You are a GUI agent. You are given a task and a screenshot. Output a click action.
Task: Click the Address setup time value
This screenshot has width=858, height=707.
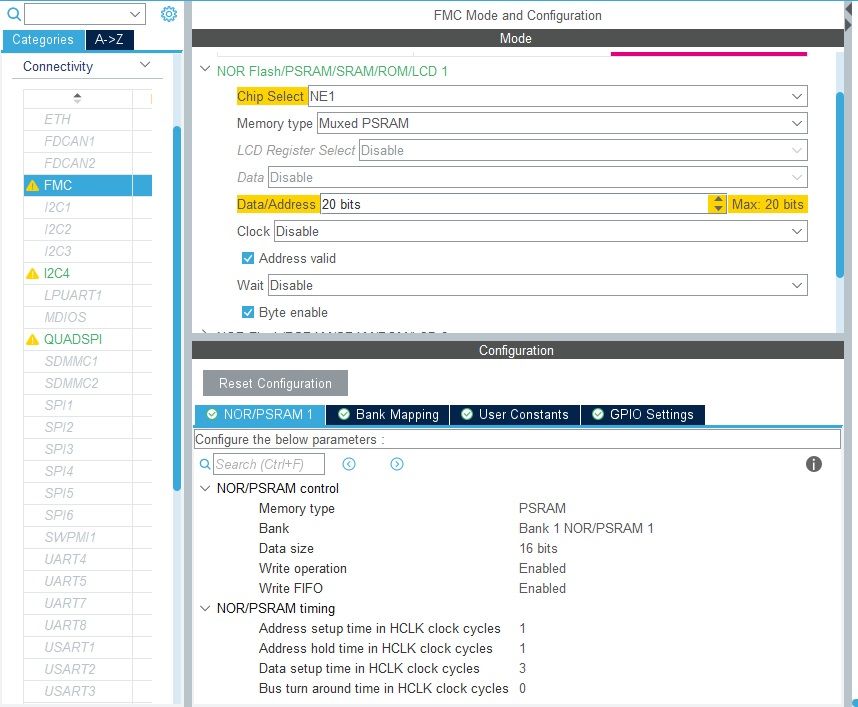(x=523, y=628)
